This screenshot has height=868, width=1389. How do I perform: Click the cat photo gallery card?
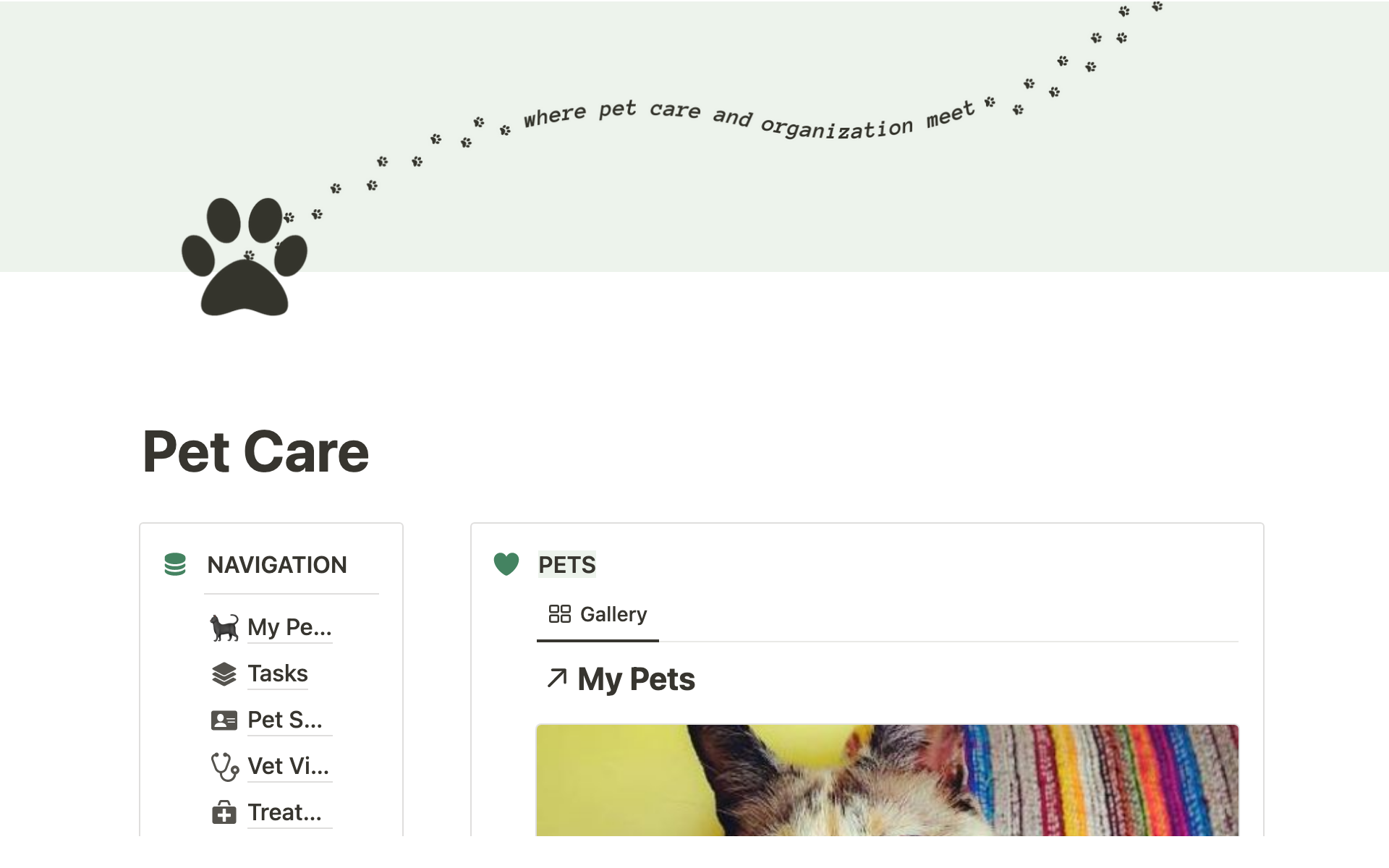tap(887, 780)
